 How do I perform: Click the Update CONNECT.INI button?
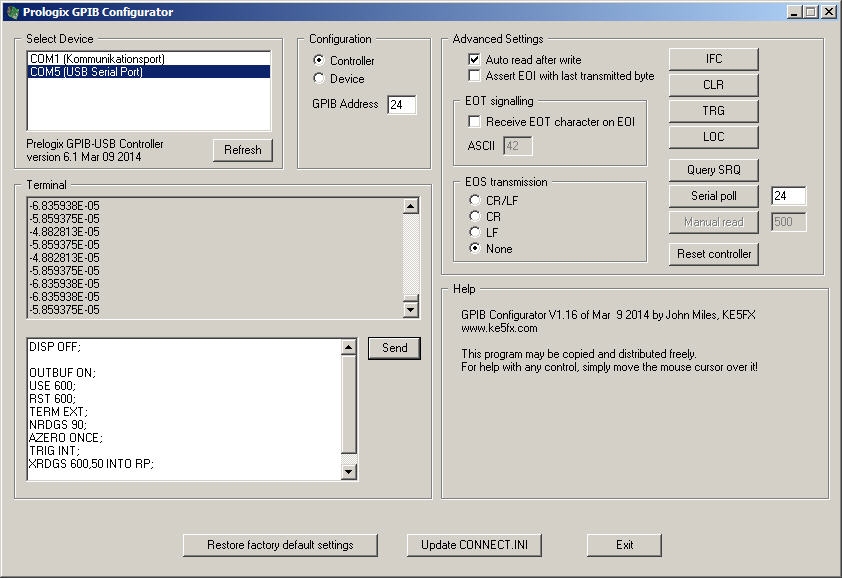point(481,545)
